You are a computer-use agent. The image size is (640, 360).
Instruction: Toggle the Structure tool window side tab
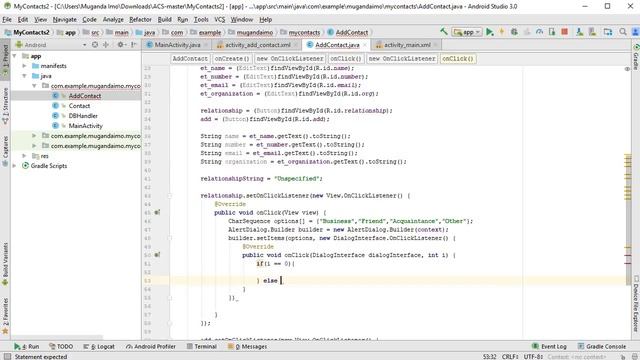click(x=5, y=107)
